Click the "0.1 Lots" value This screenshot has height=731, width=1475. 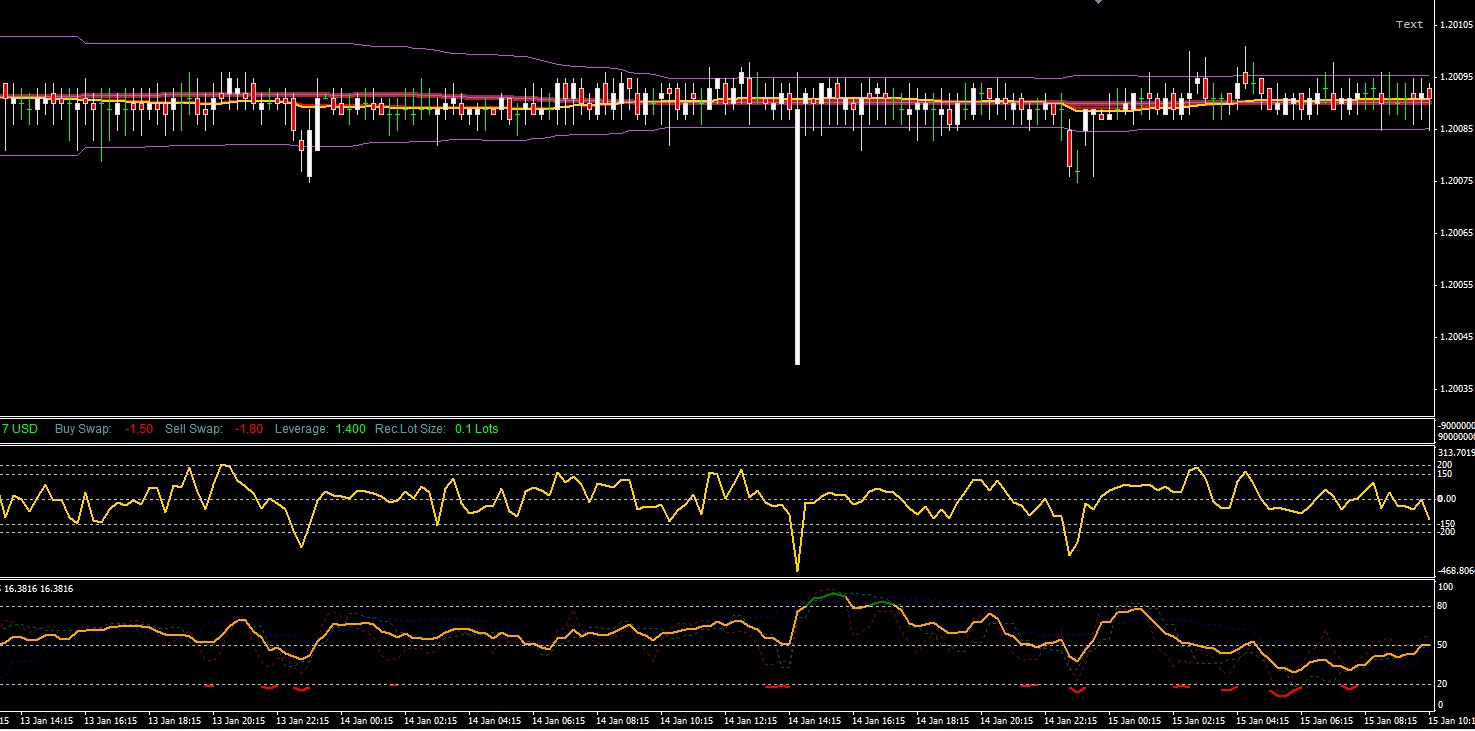pos(477,429)
